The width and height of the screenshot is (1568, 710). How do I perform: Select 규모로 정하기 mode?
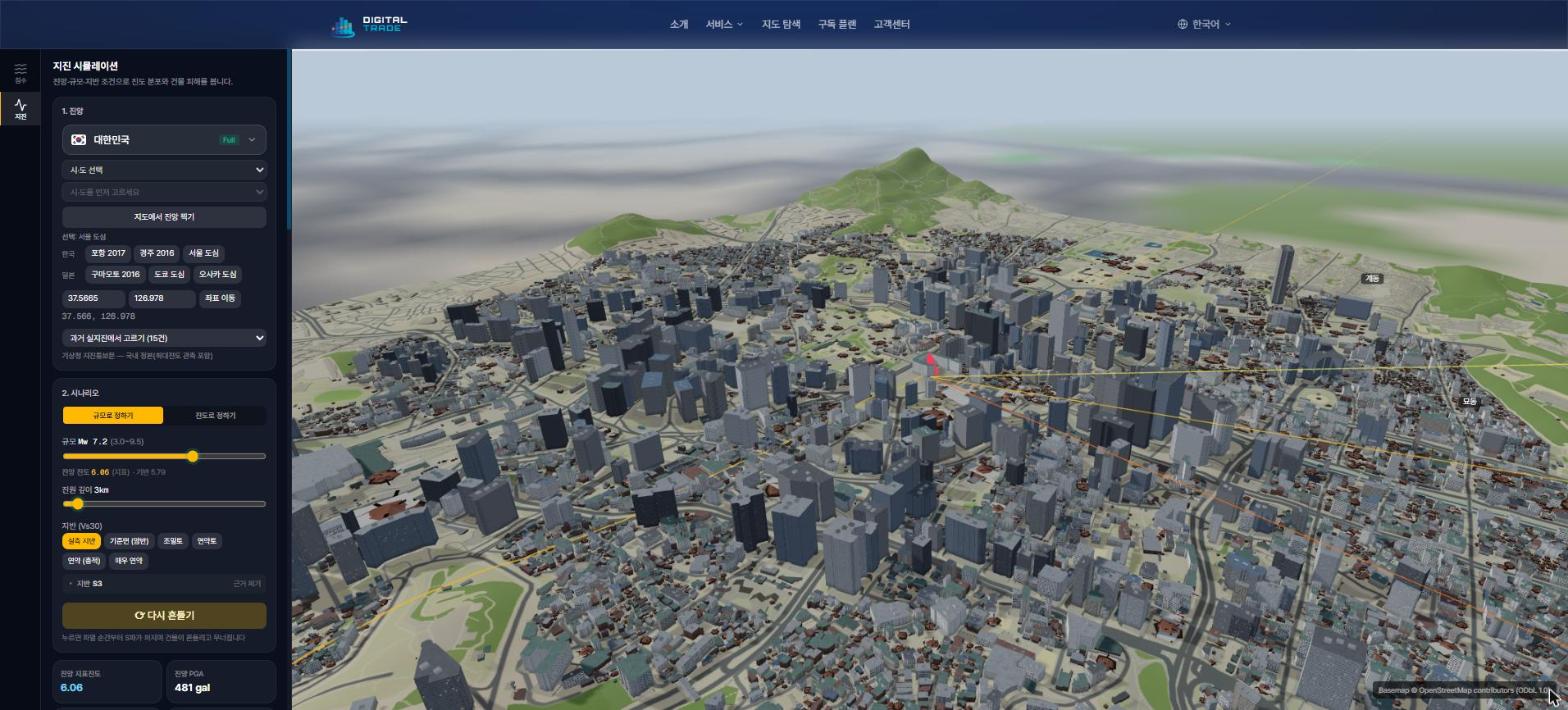pos(113,415)
